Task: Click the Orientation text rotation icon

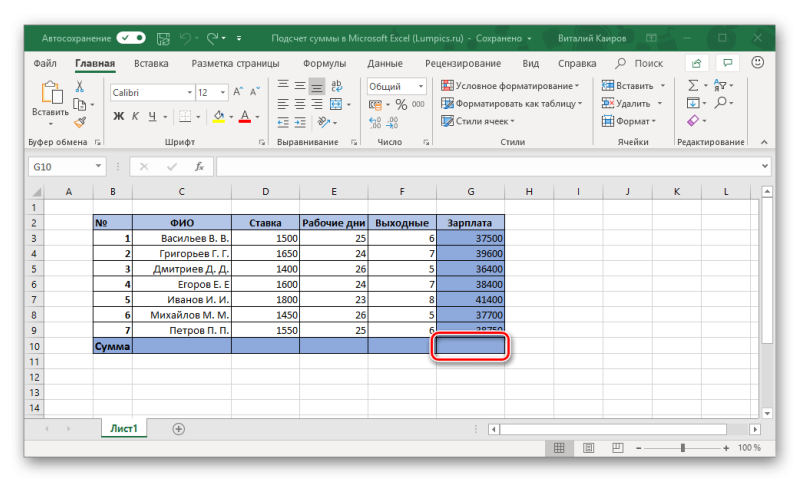Action: (x=323, y=122)
